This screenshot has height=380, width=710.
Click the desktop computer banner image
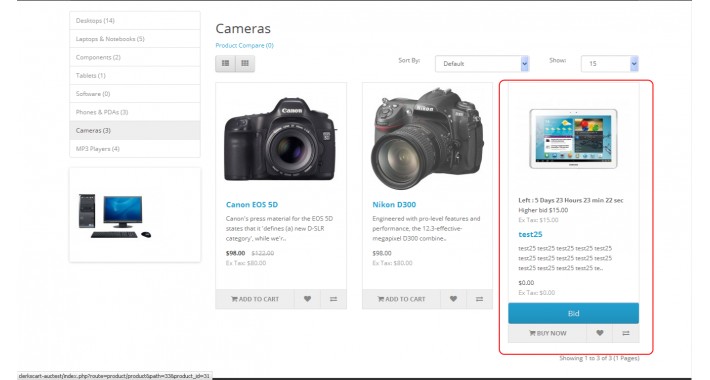115,216
